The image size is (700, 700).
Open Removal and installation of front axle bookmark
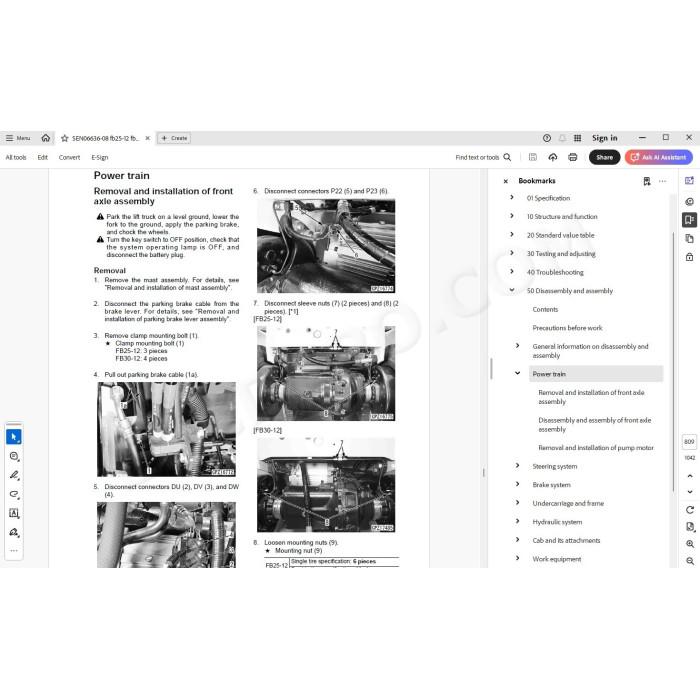pyautogui.click(x=591, y=397)
